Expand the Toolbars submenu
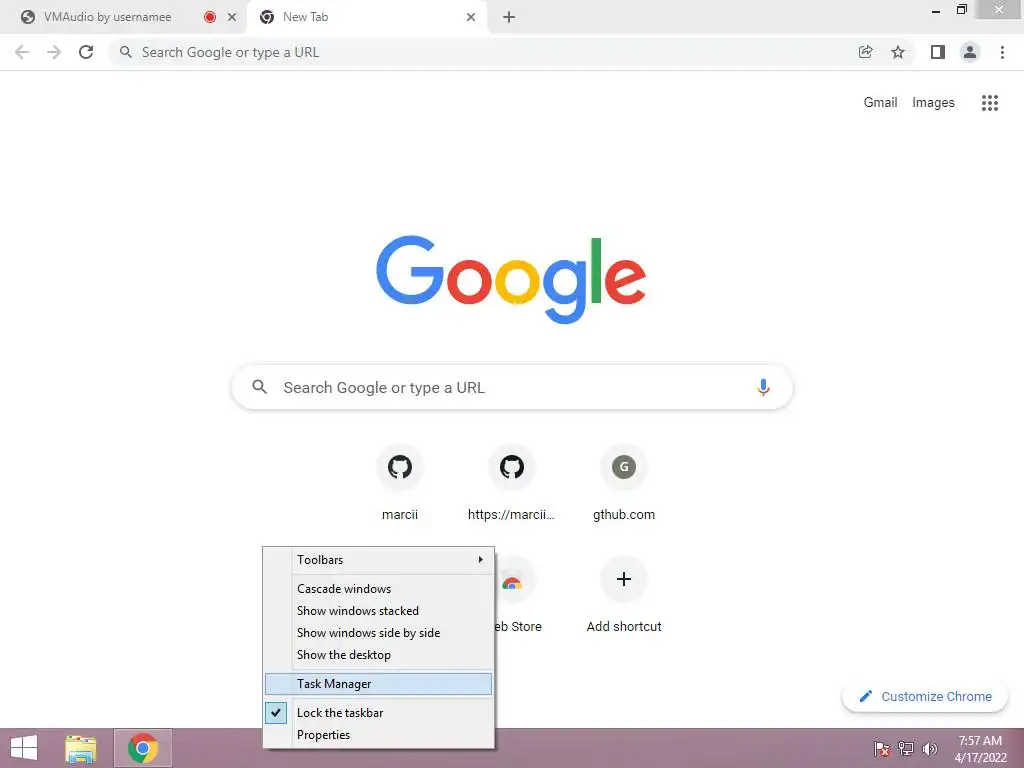This screenshot has height=768, width=1024. point(379,560)
